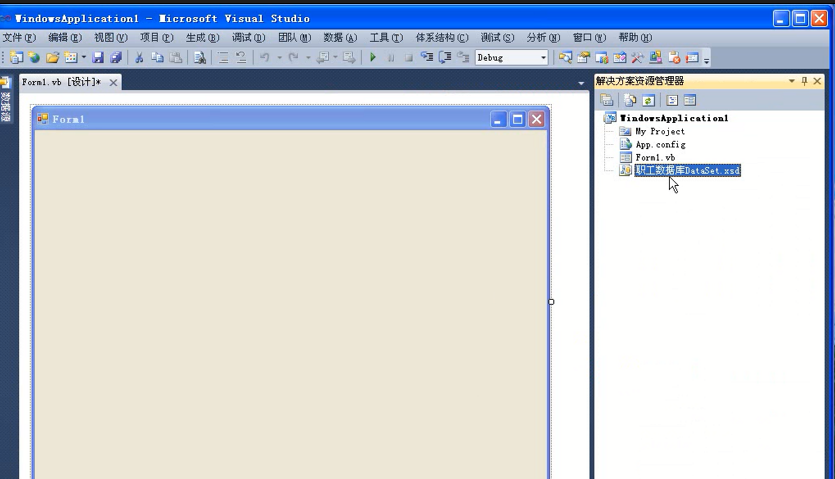
Task: Open the 体系结构(C) menu
Action: click(442, 38)
